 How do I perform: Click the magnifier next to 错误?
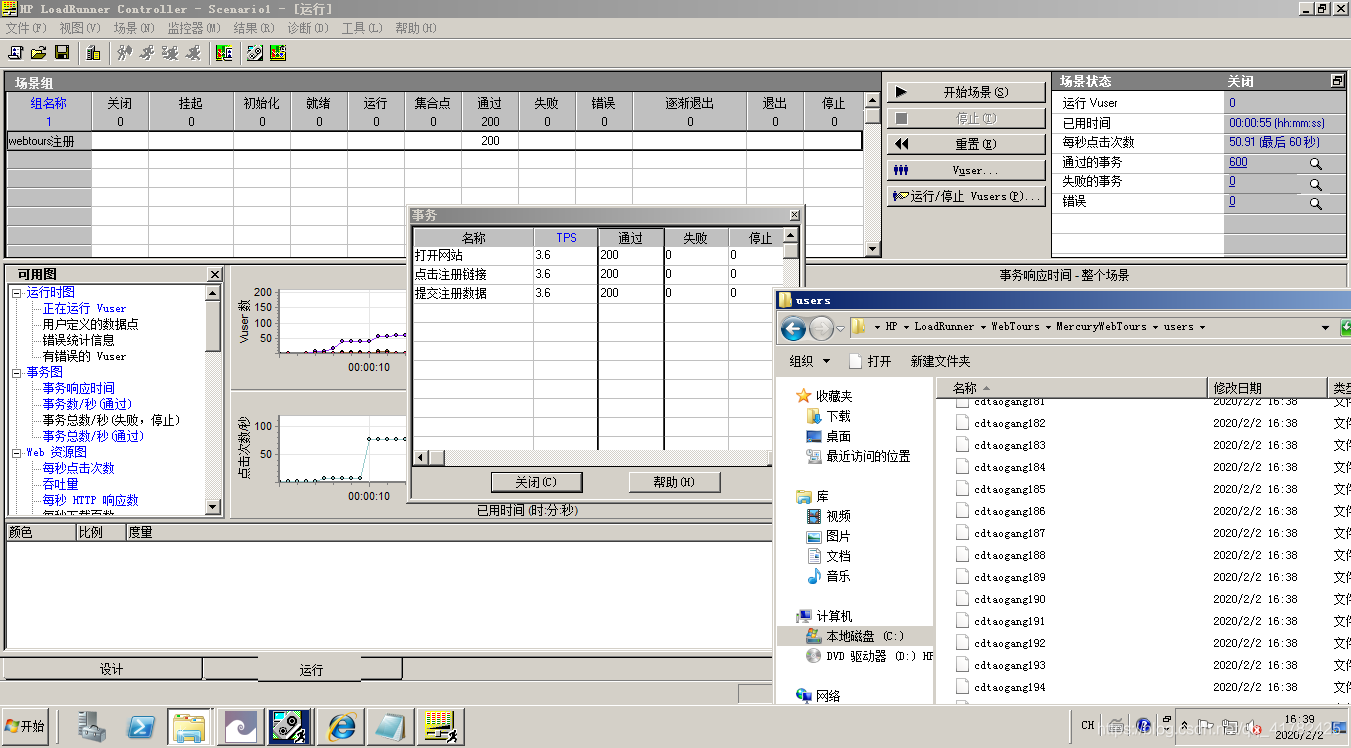tap(1316, 204)
